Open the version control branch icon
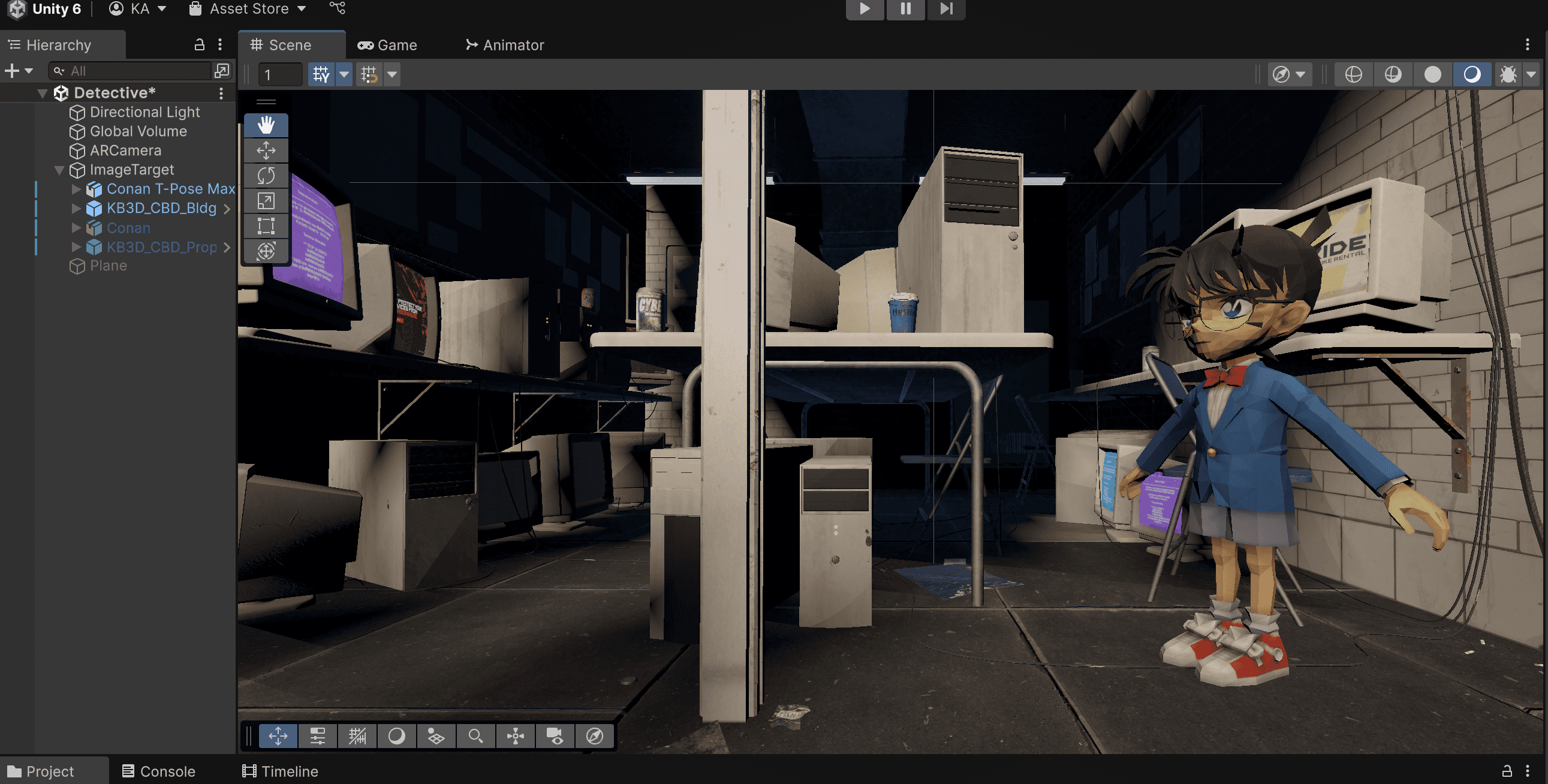The width and height of the screenshot is (1548, 784). 338,8
